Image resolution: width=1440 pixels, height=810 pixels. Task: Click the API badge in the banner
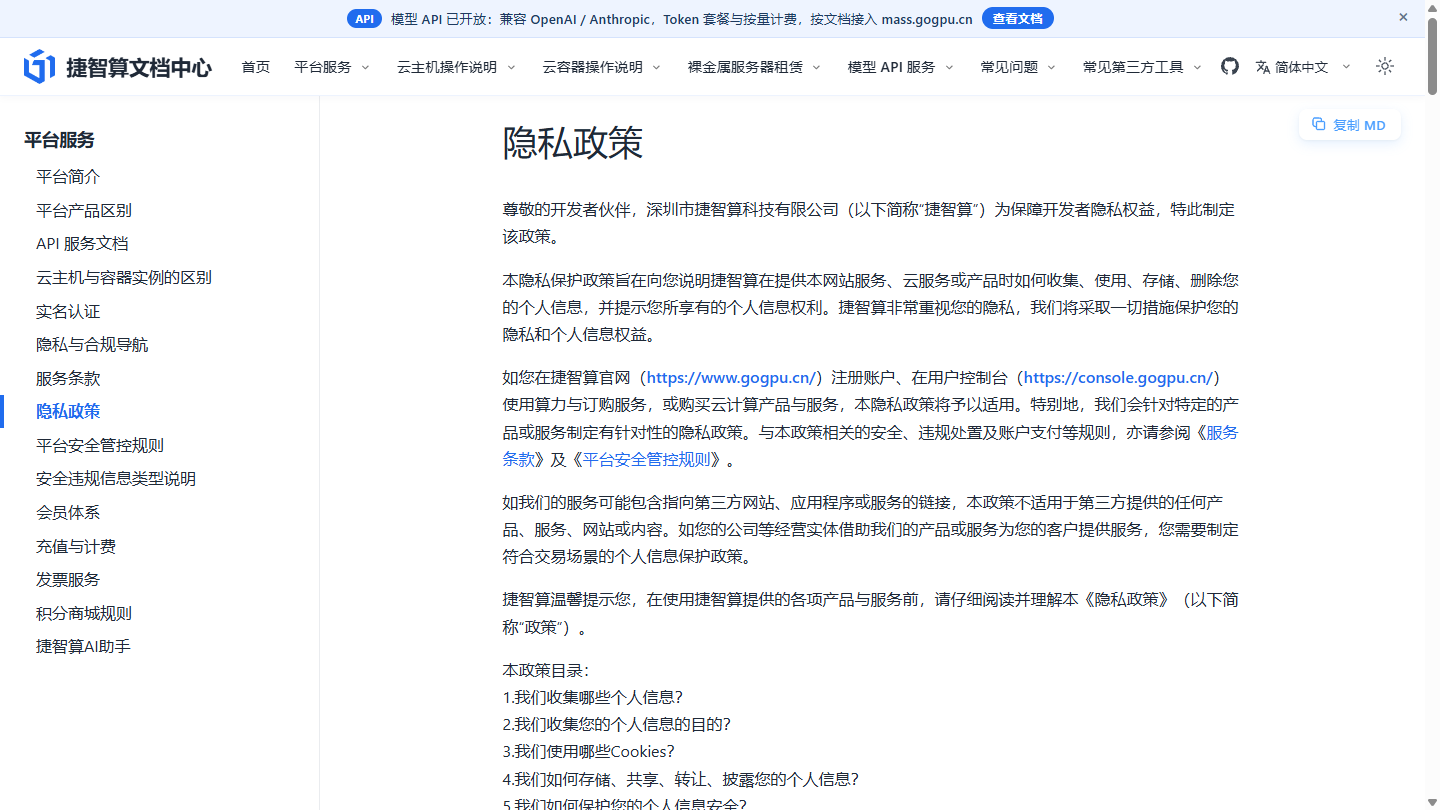[x=365, y=19]
